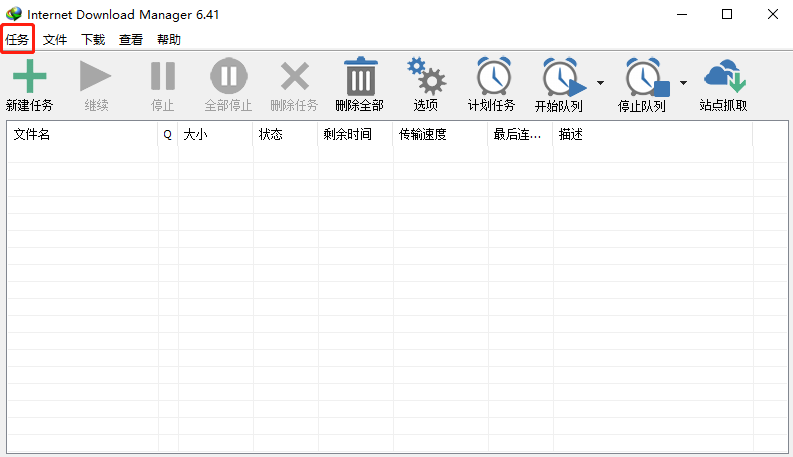Screen dimensions: 793x457
Task: Launch 站点抓取 site grabber cloud icon
Action: coord(724,78)
